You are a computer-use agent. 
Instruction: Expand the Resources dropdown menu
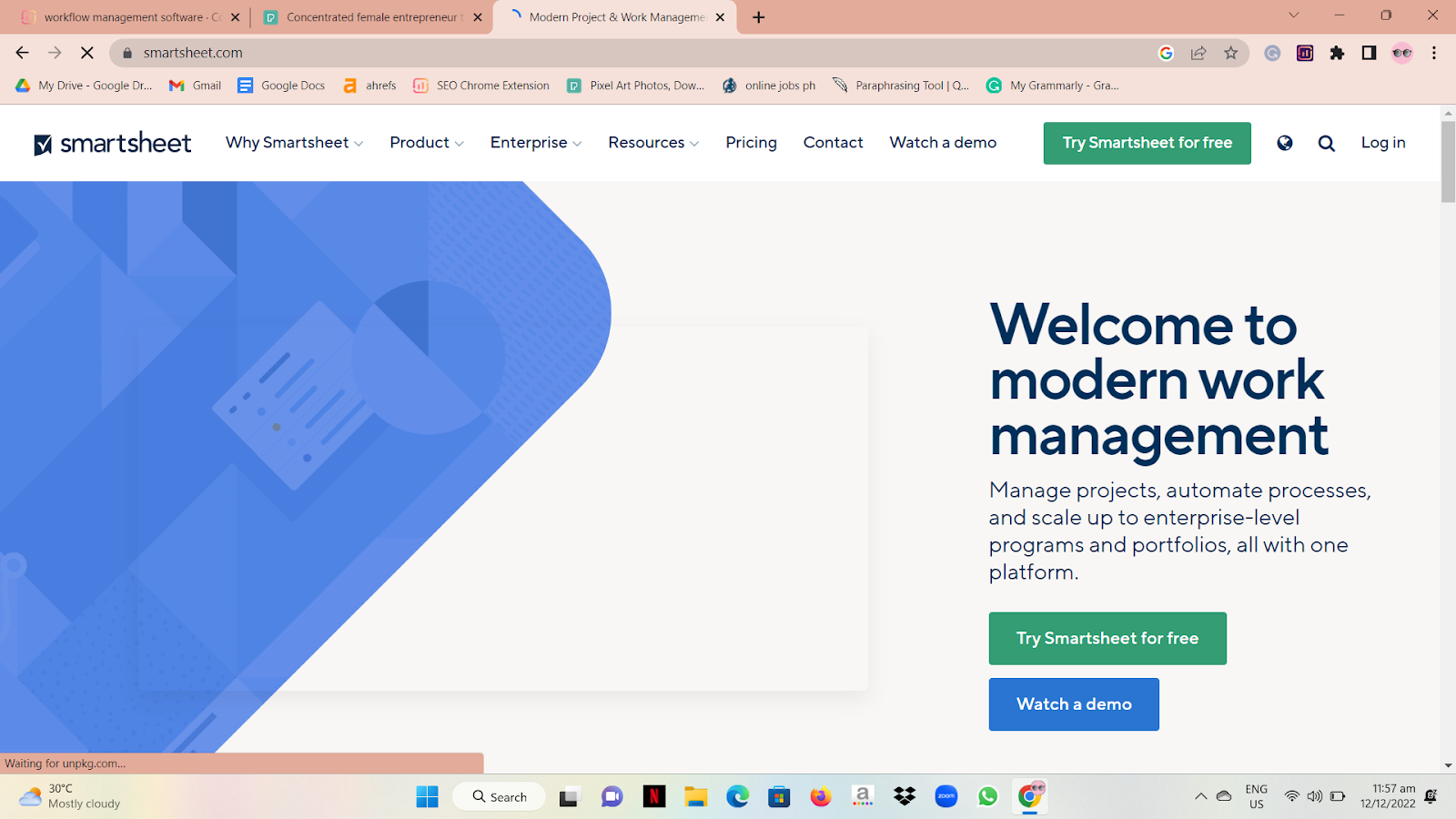coord(653,143)
